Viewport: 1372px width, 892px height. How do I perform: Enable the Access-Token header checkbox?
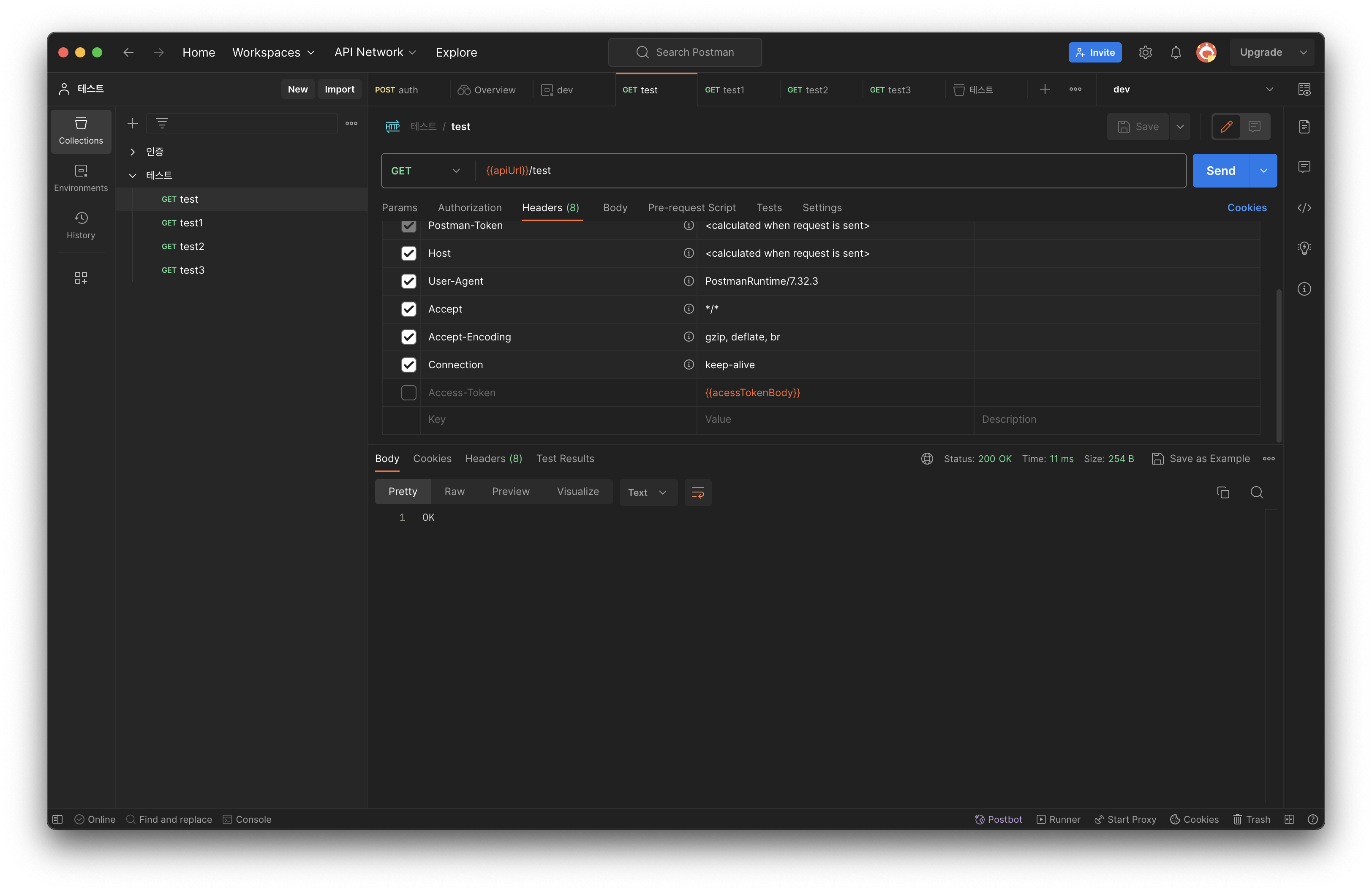(408, 392)
